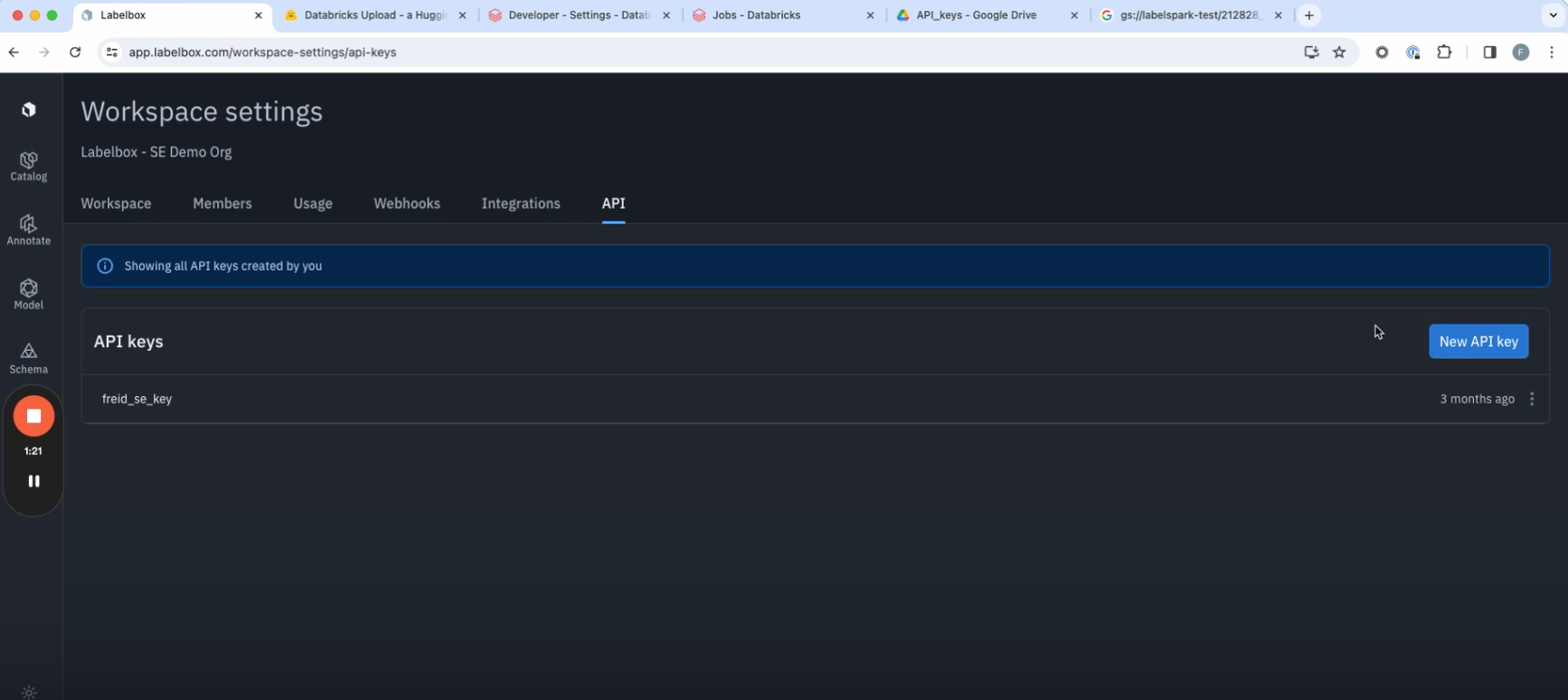
Task: Pause the screen recording
Action: coord(33,481)
